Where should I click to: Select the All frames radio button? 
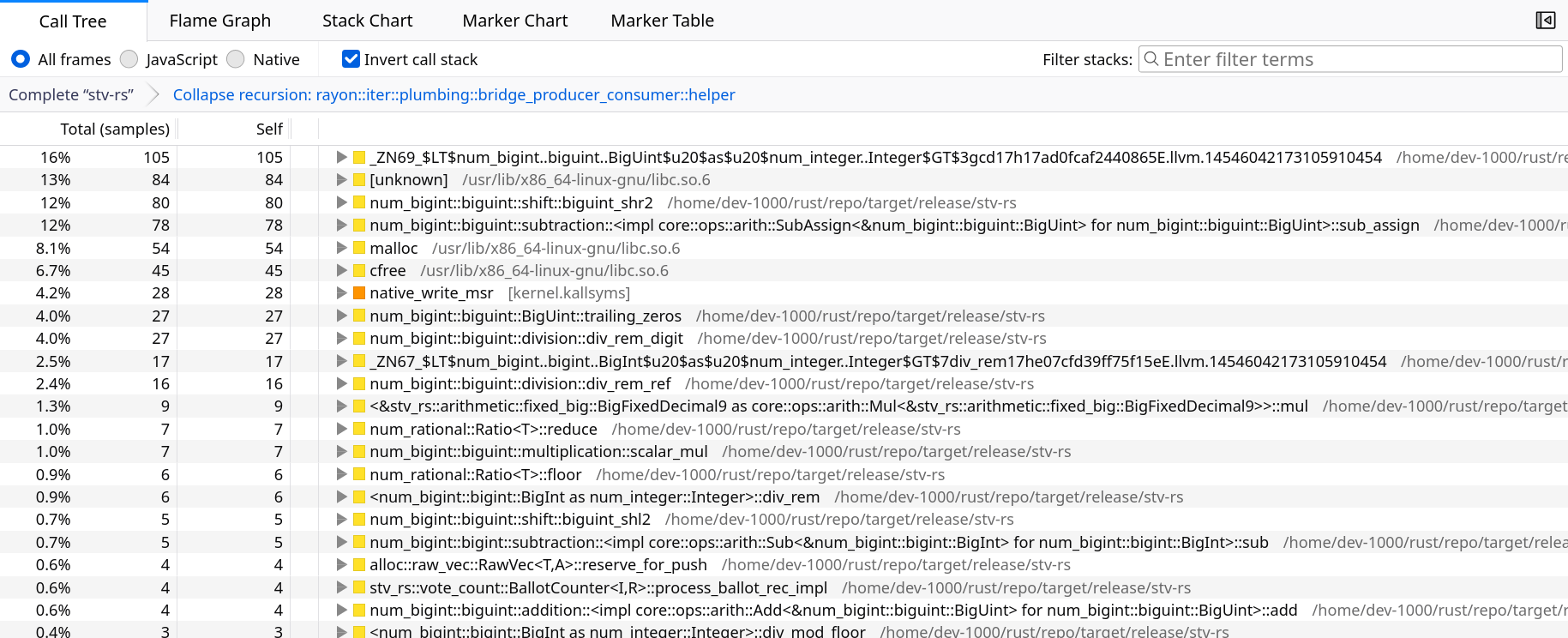click(x=21, y=59)
